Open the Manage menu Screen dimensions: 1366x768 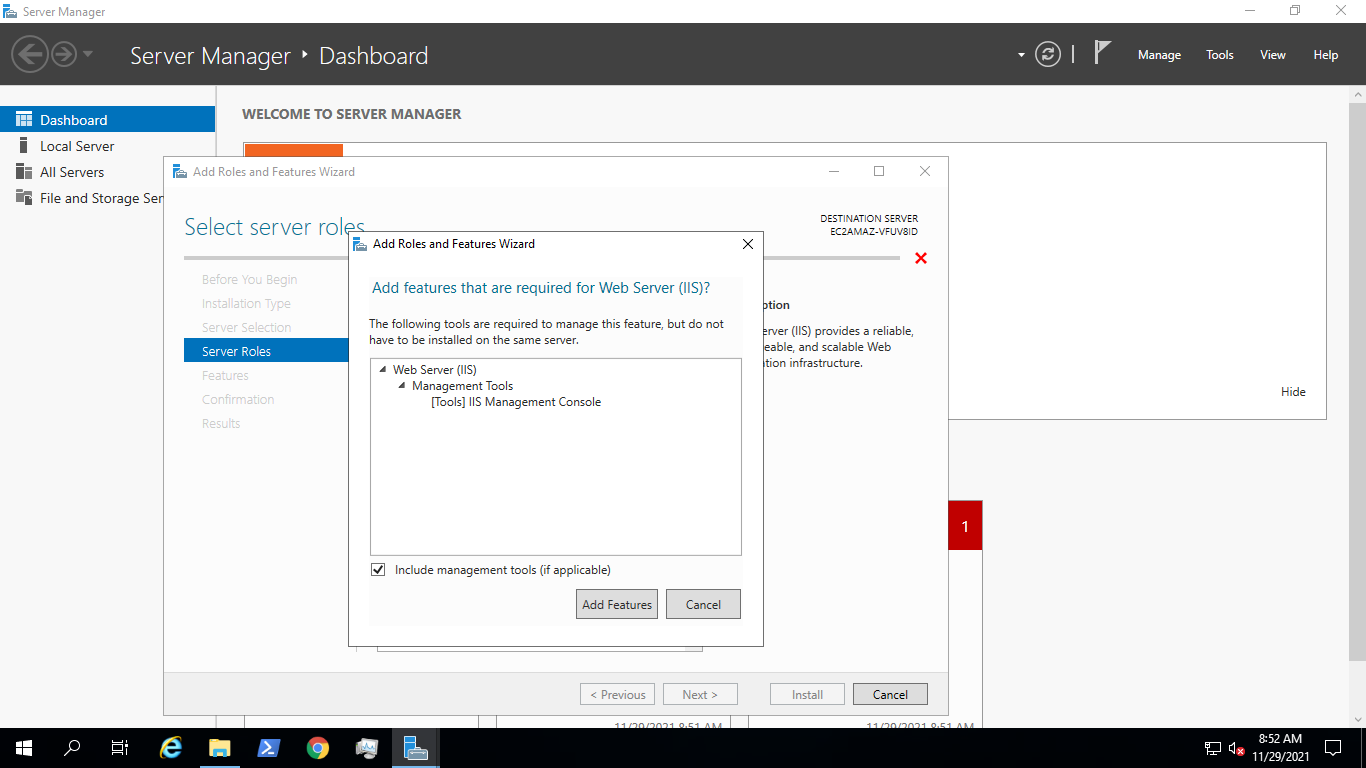[x=1159, y=55]
